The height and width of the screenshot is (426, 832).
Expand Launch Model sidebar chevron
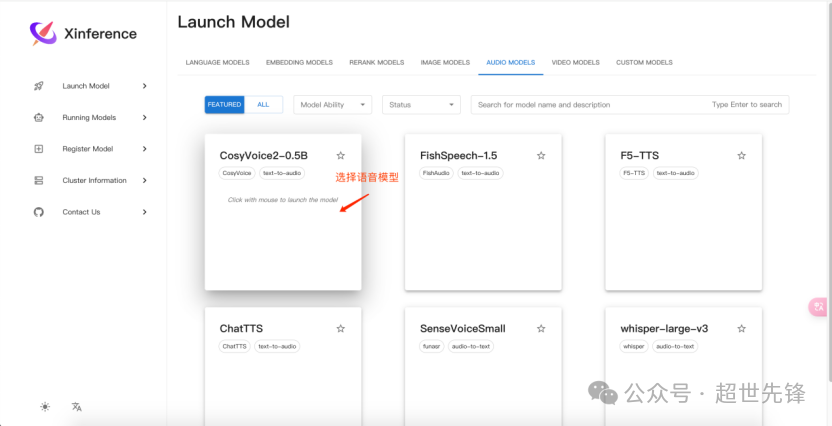tap(144, 86)
